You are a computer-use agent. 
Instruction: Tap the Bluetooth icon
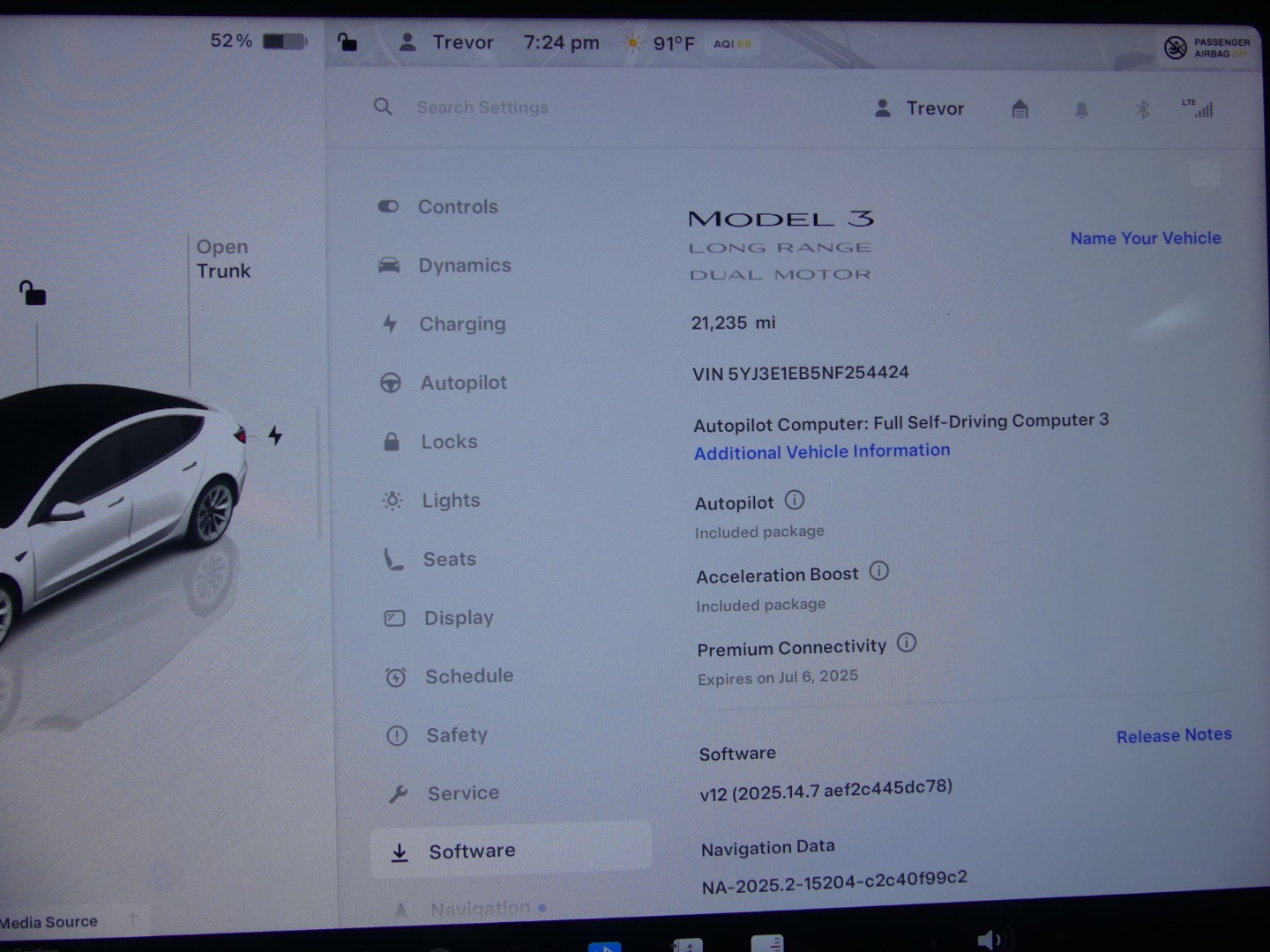coord(1142,110)
